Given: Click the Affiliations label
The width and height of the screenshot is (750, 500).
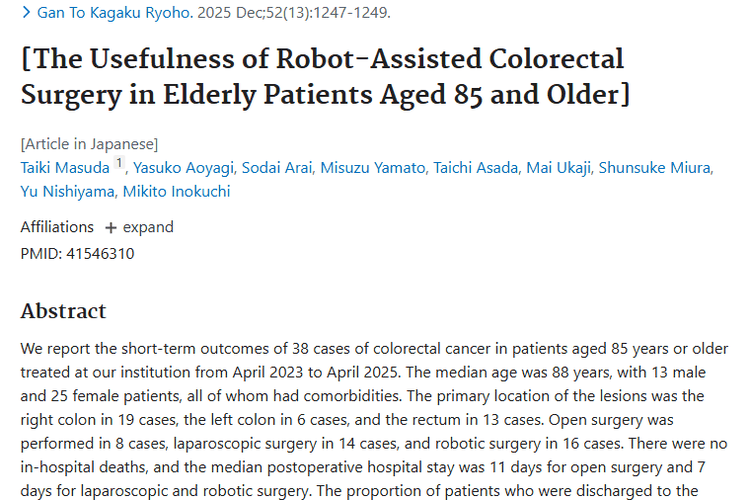Looking at the screenshot, I should 57,227.
